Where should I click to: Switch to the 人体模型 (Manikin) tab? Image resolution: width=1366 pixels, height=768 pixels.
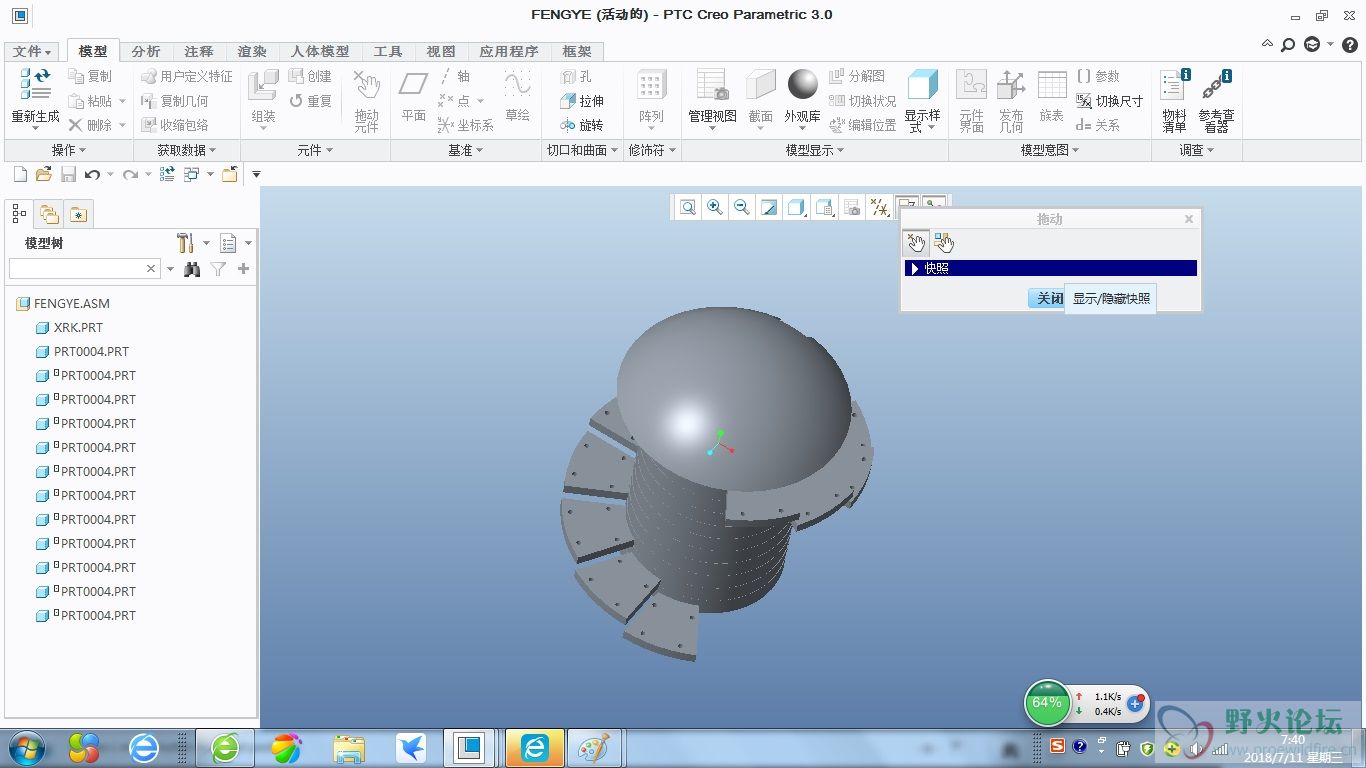point(320,51)
